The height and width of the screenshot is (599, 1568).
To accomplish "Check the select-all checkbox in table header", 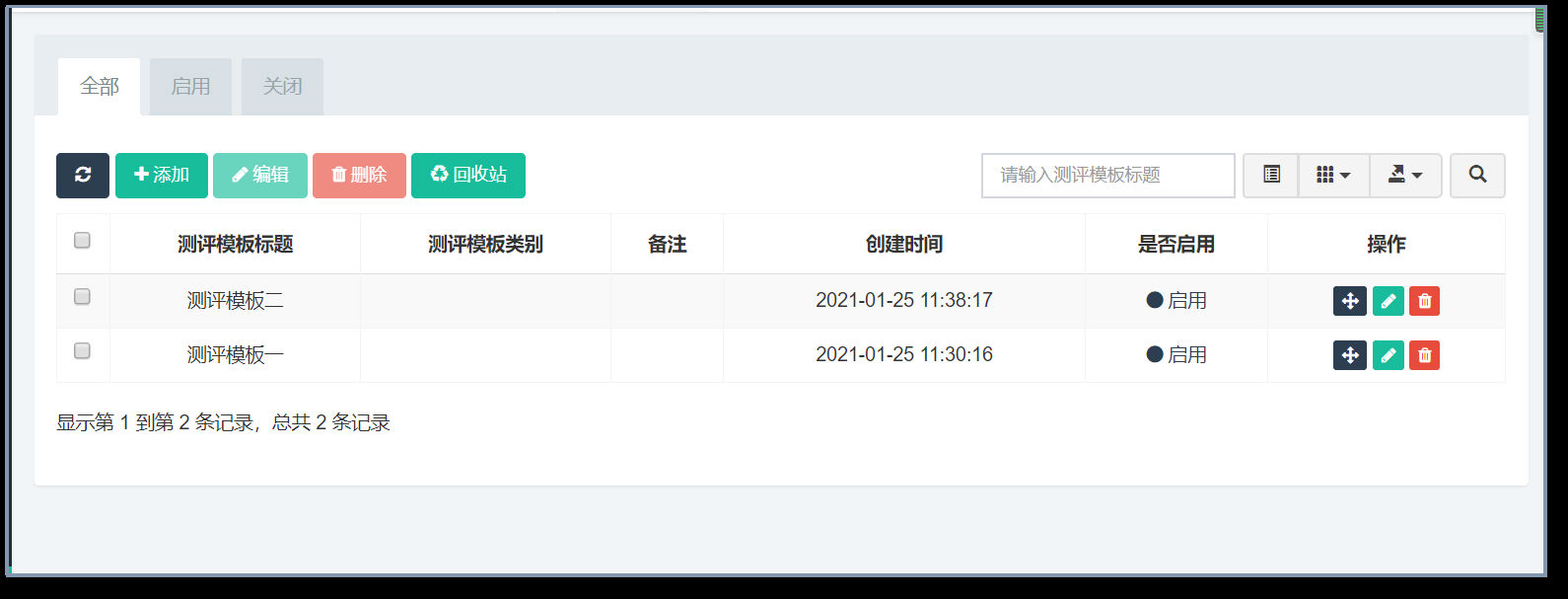I will pos(83,241).
